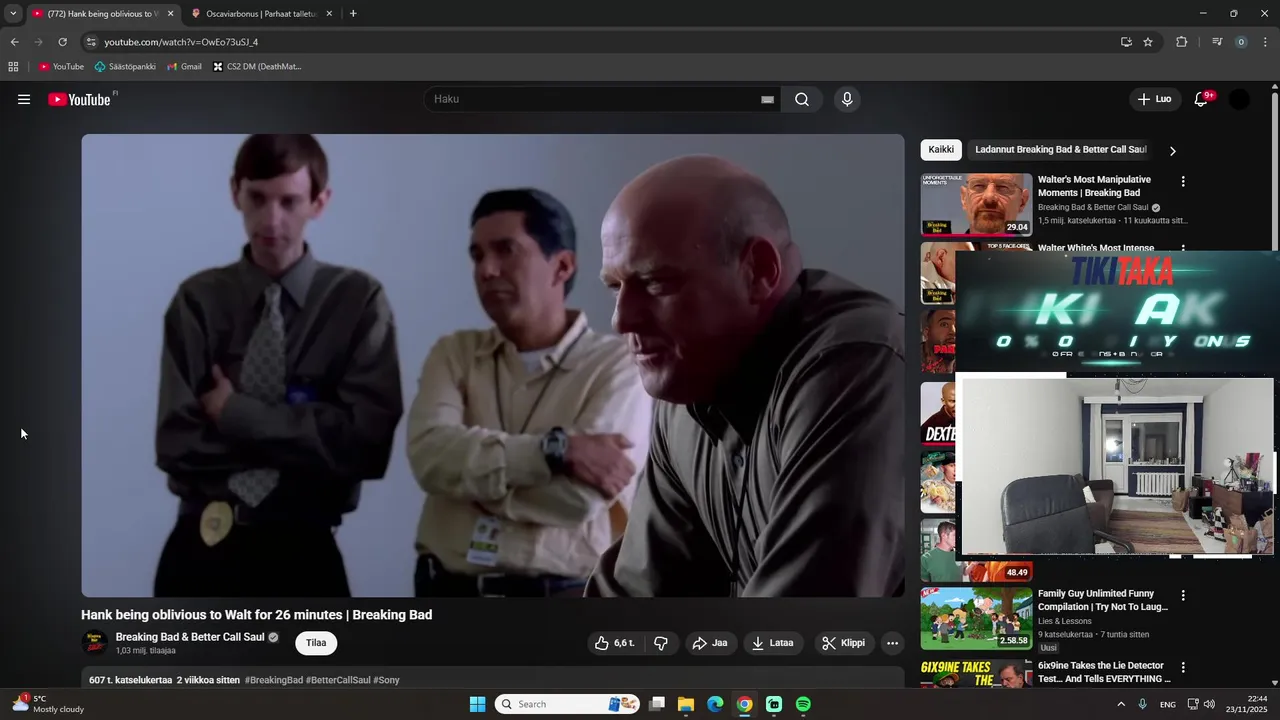This screenshot has height=720, width=1280.
Task: Open Breaking Bad & Better Call Saul channel name
Action: point(190,637)
